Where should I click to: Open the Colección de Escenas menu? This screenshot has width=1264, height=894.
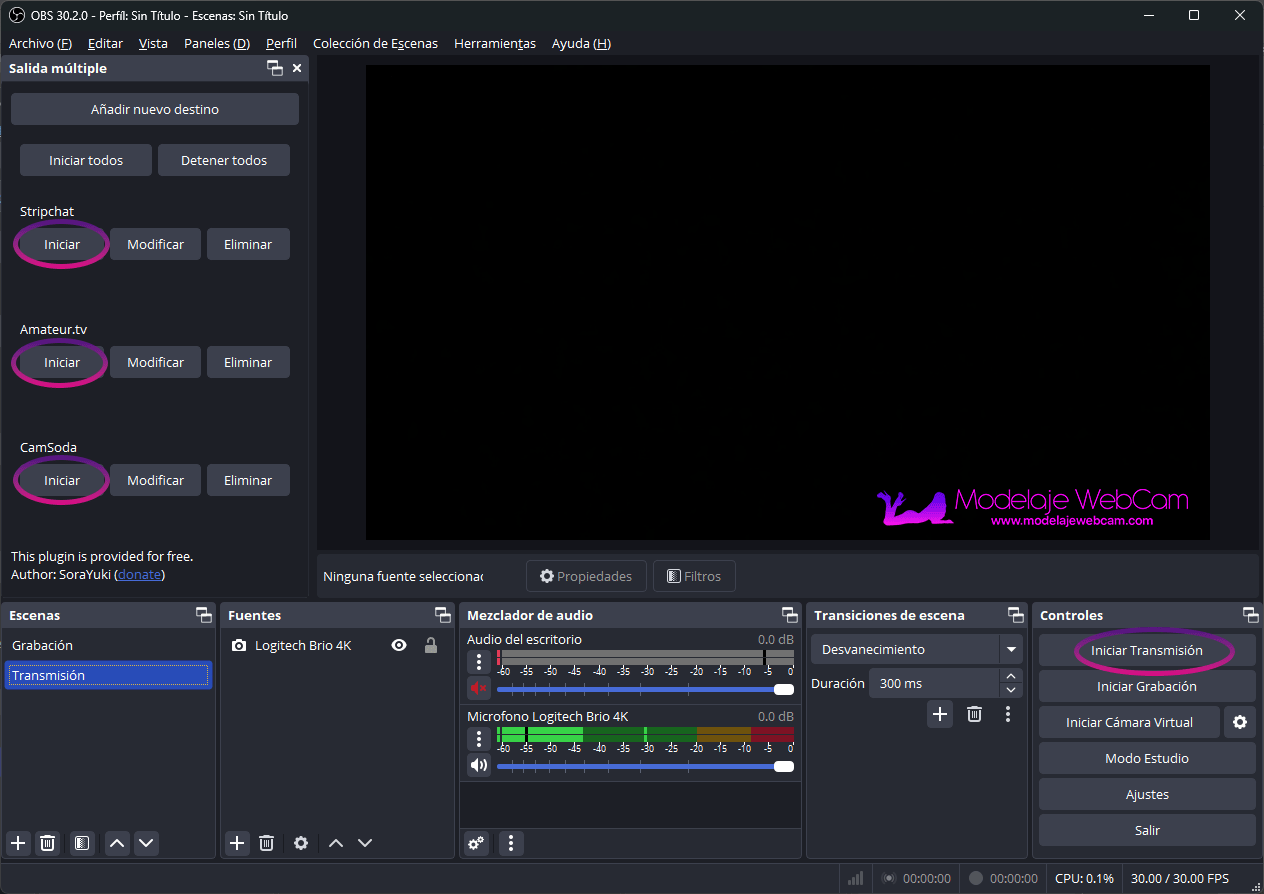(x=375, y=44)
